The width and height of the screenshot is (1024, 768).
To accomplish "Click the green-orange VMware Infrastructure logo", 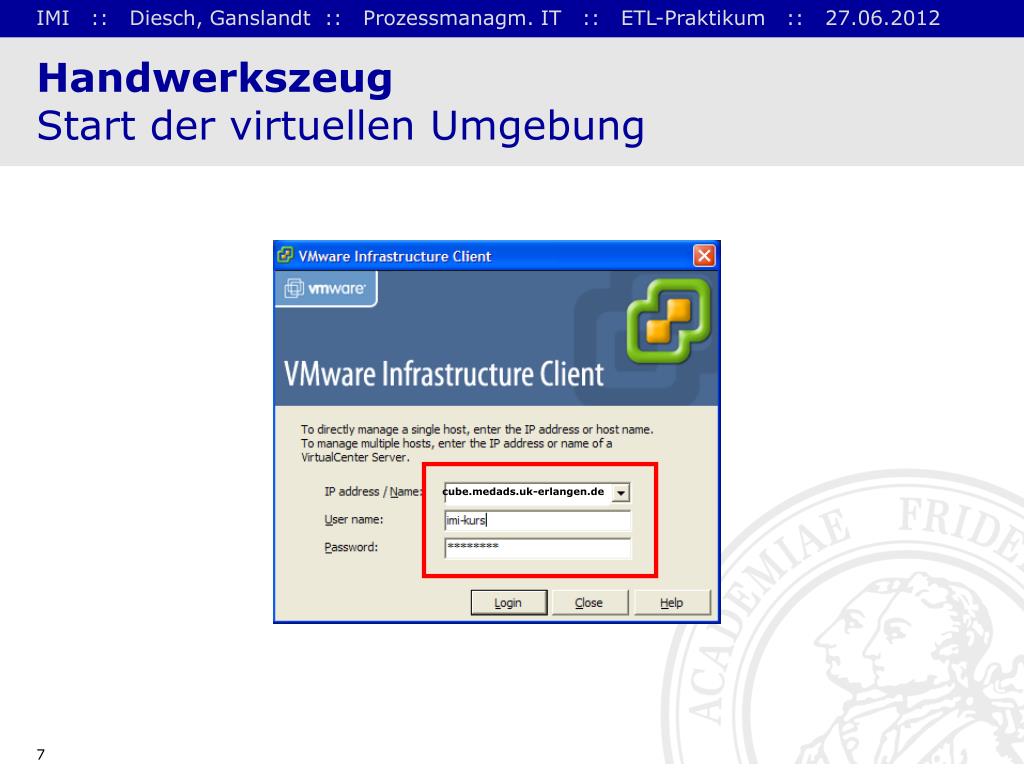I will coord(667,321).
